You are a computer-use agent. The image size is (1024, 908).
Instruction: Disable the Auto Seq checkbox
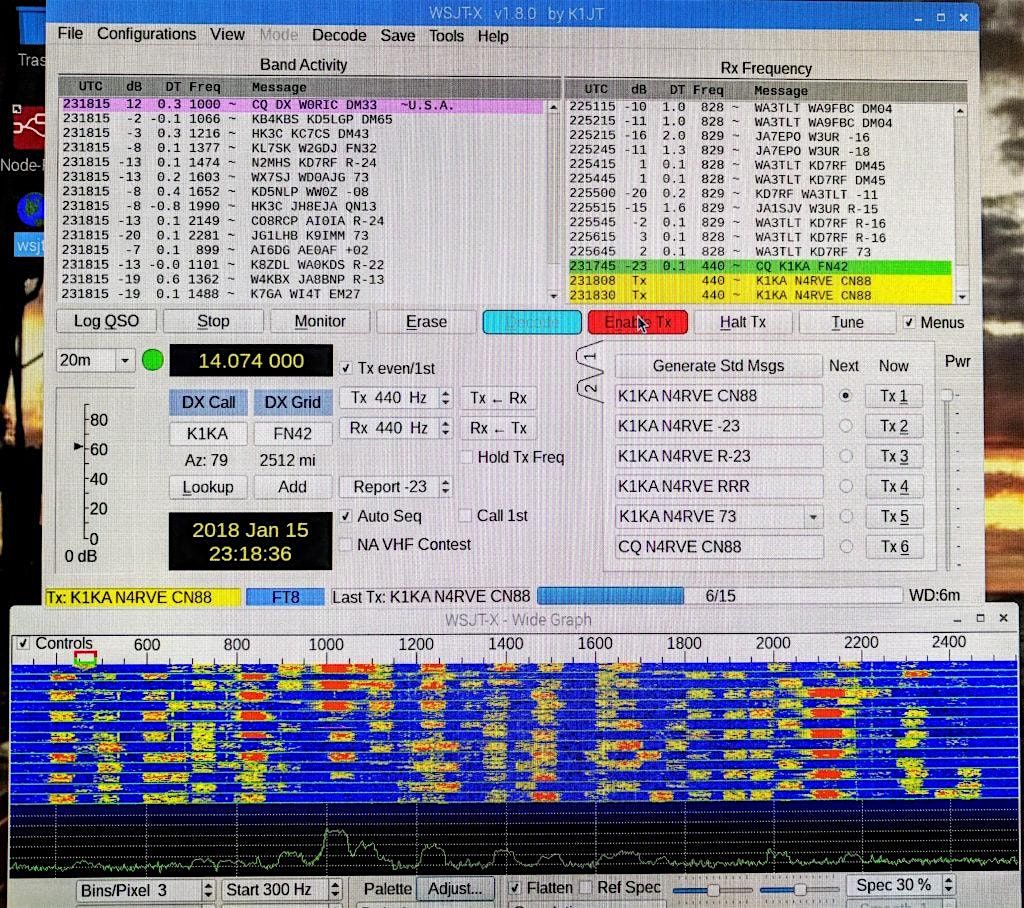click(347, 516)
